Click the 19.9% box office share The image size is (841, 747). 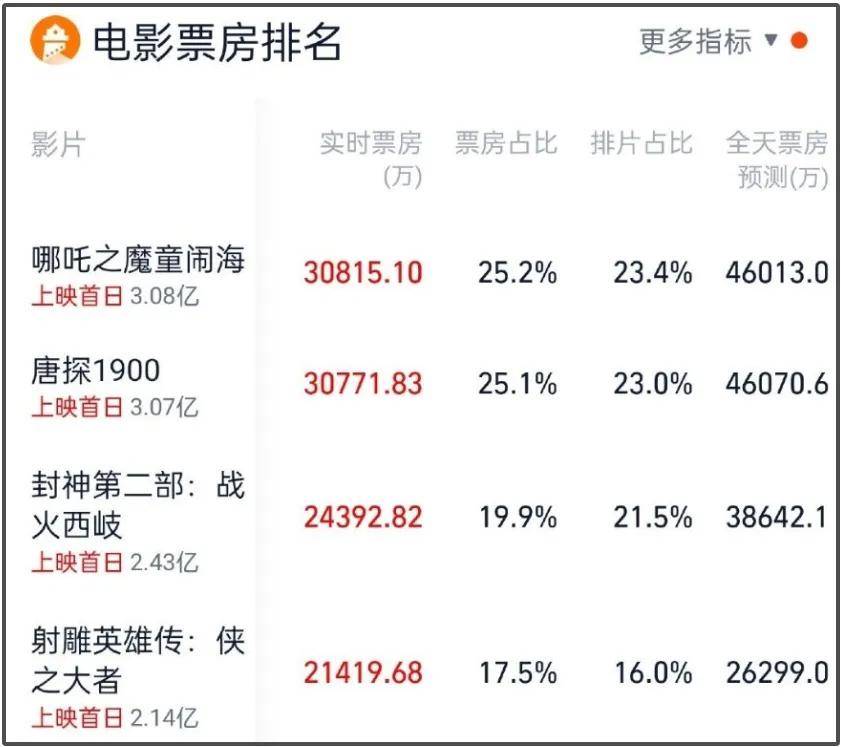pos(518,517)
